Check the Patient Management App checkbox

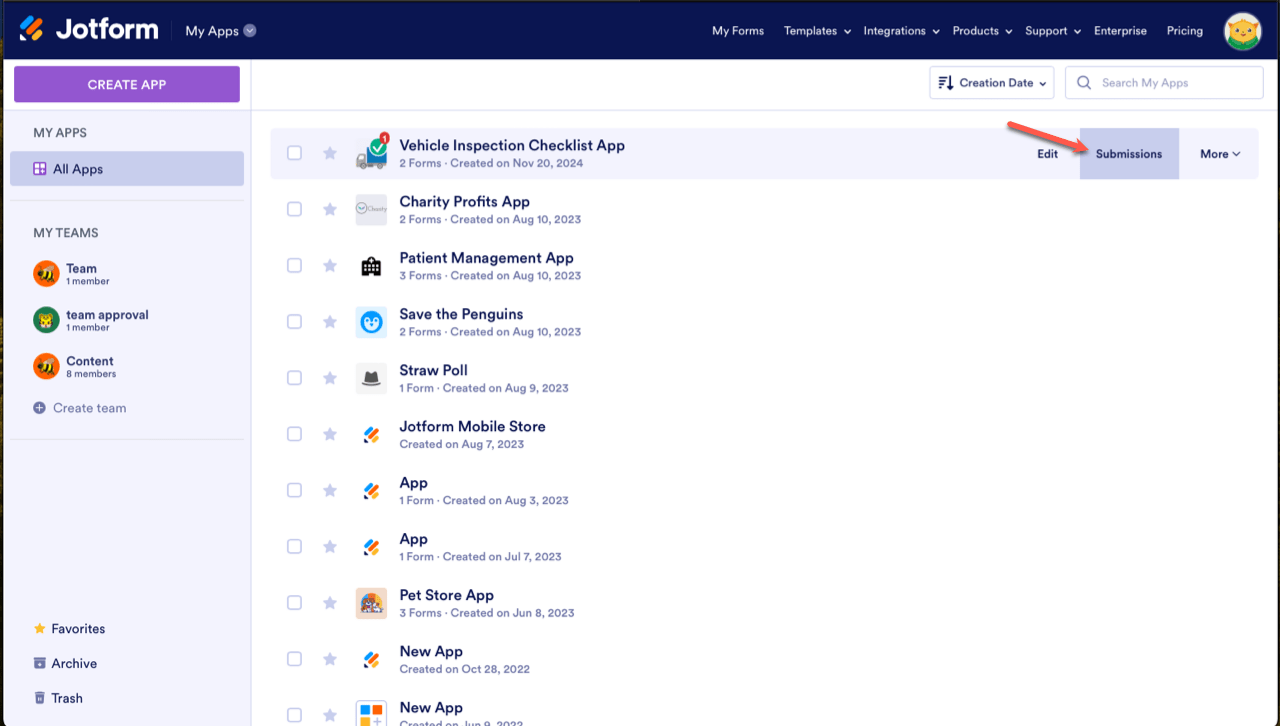tap(294, 265)
